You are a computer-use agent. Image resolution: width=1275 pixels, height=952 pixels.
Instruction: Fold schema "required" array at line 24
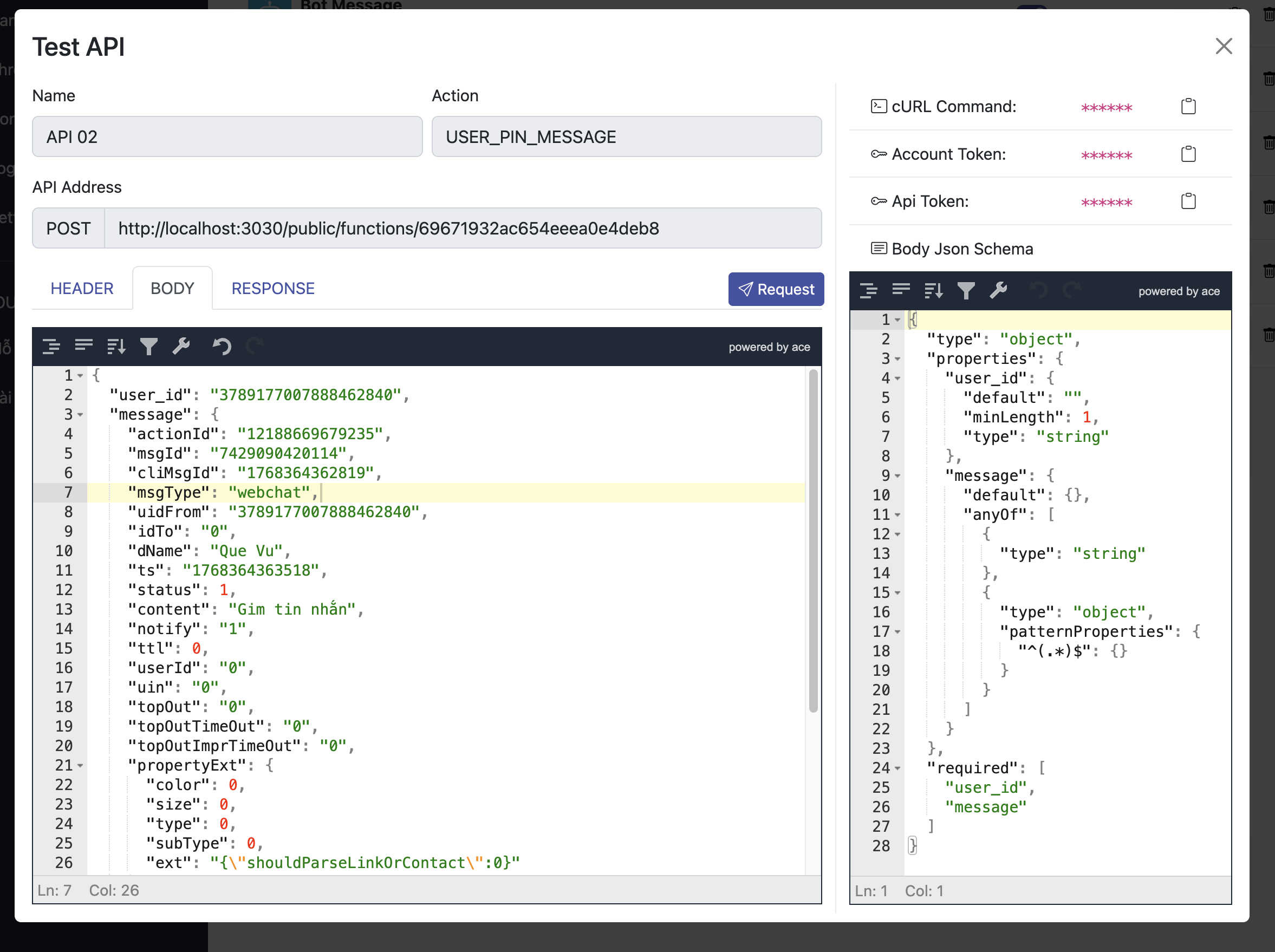click(x=897, y=768)
